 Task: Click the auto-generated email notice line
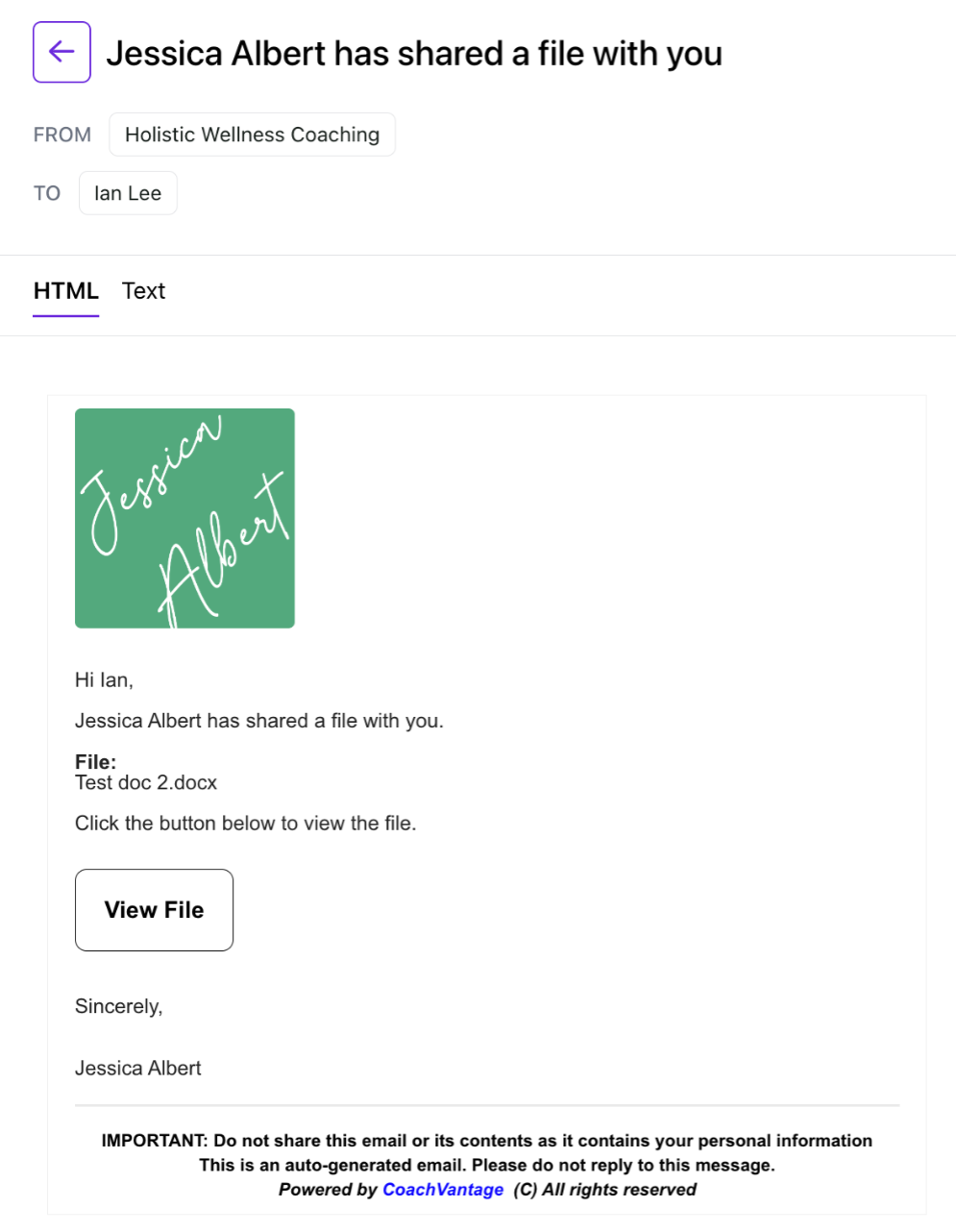pos(487,1165)
